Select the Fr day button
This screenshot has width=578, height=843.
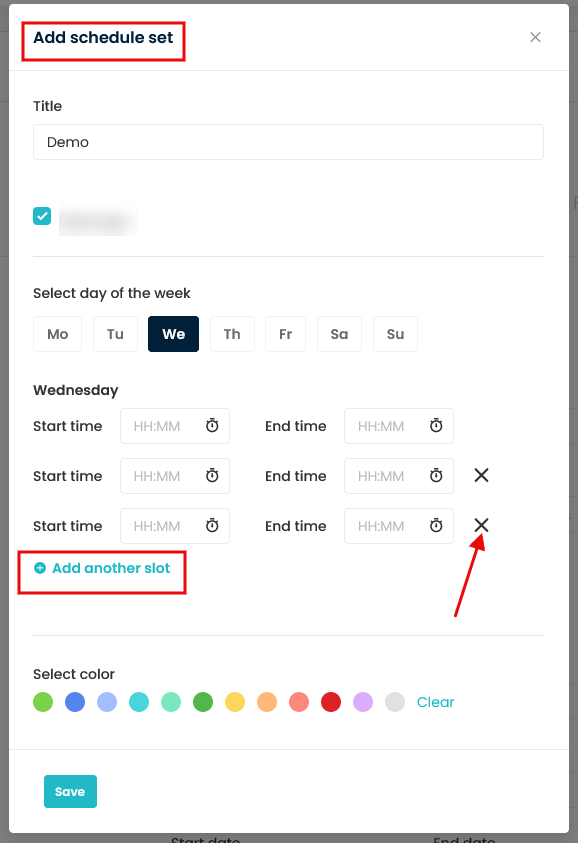[x=286, y=334]
